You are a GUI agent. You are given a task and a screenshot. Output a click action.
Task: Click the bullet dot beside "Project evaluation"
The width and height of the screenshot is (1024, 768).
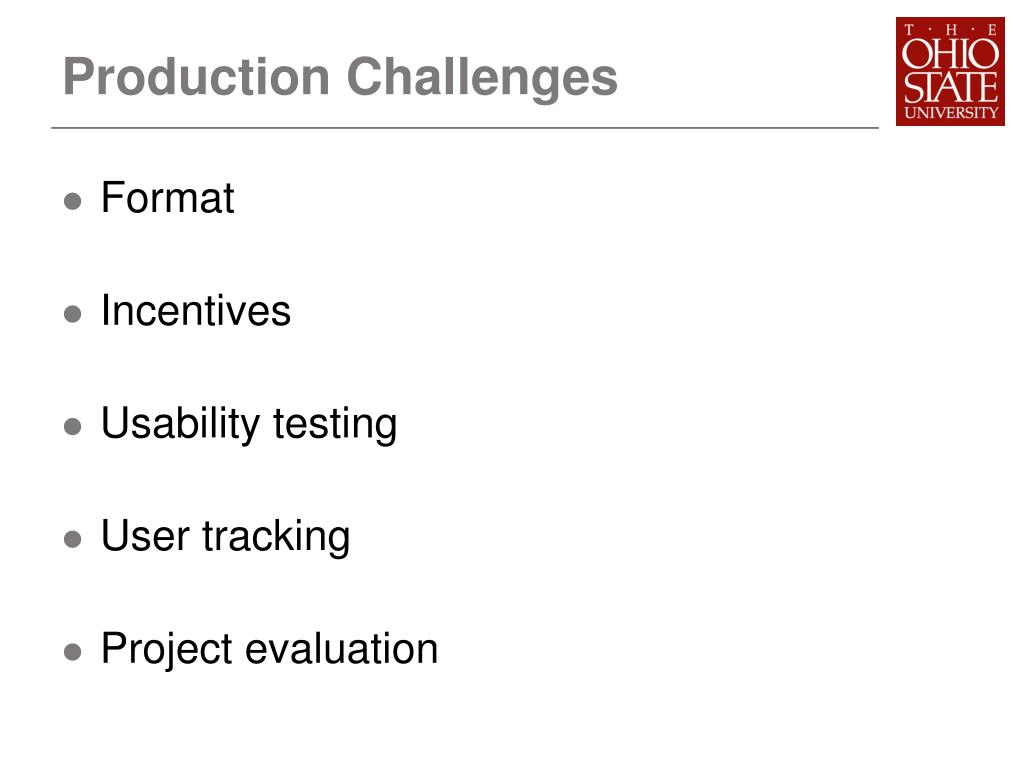pyautogui.click(x=72, y=653)
